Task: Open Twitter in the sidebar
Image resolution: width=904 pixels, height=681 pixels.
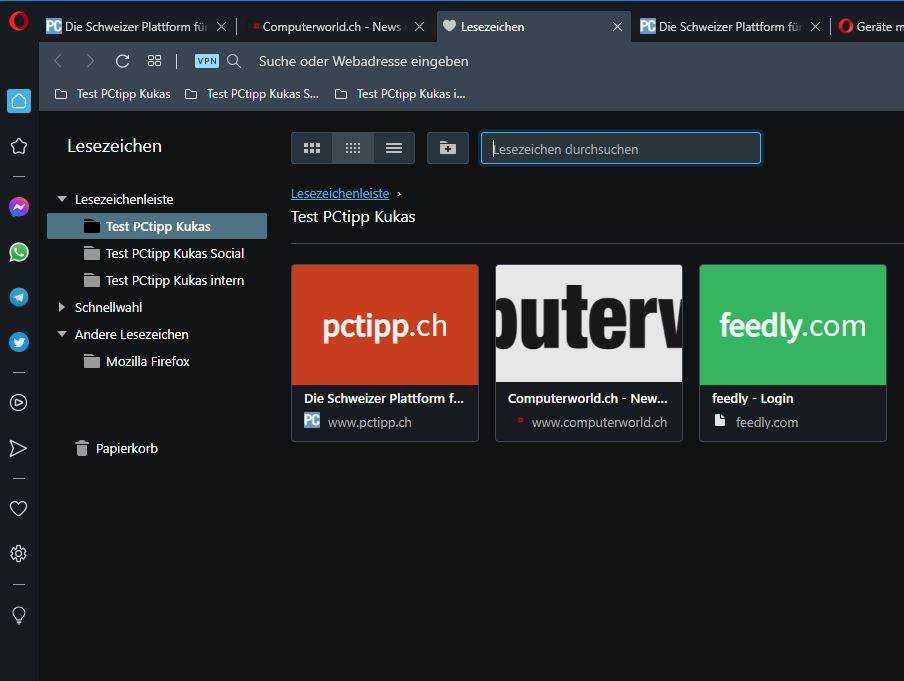Action: (19, 342)
